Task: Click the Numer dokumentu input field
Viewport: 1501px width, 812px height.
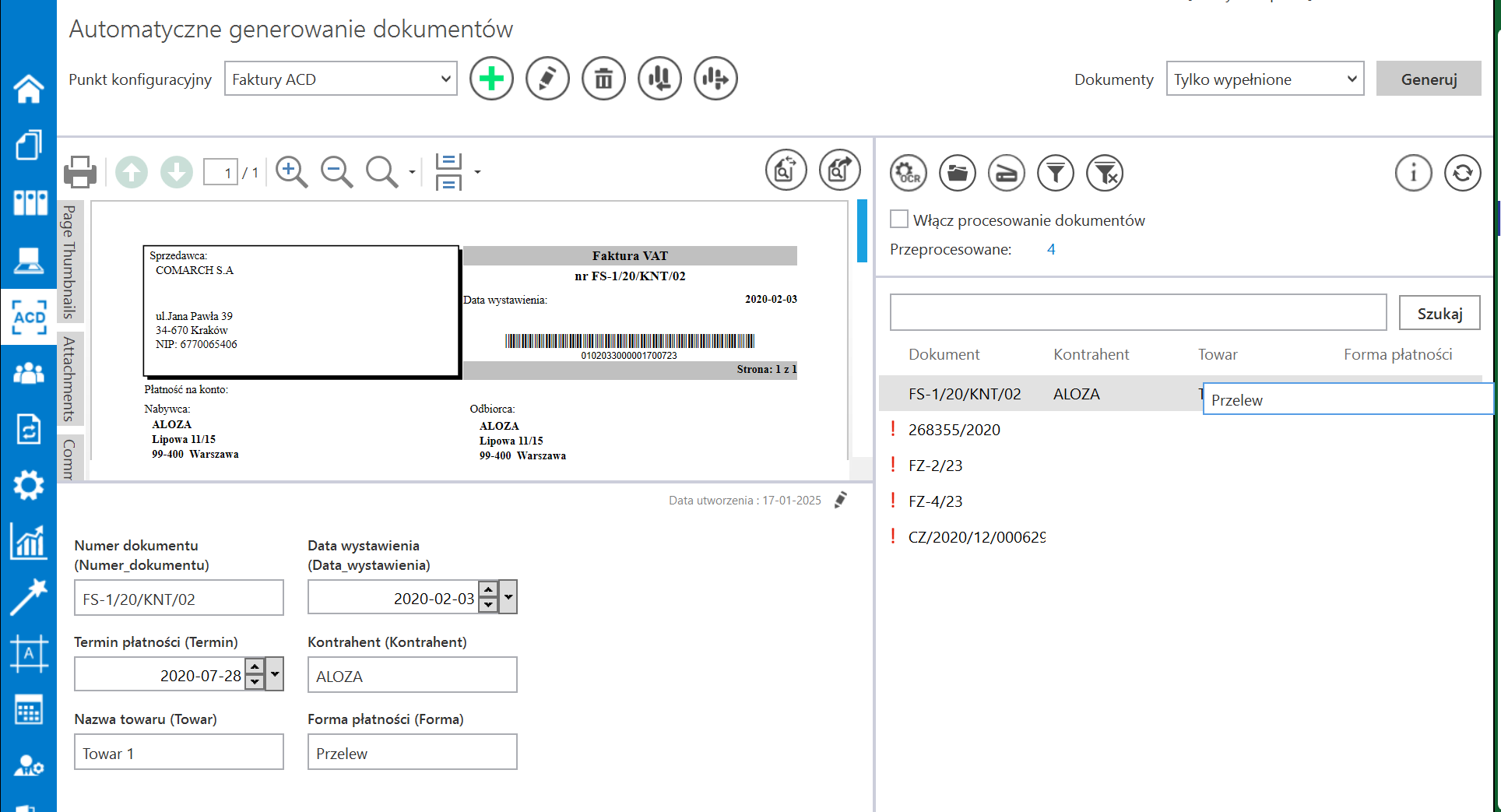Action: point(179,599)
